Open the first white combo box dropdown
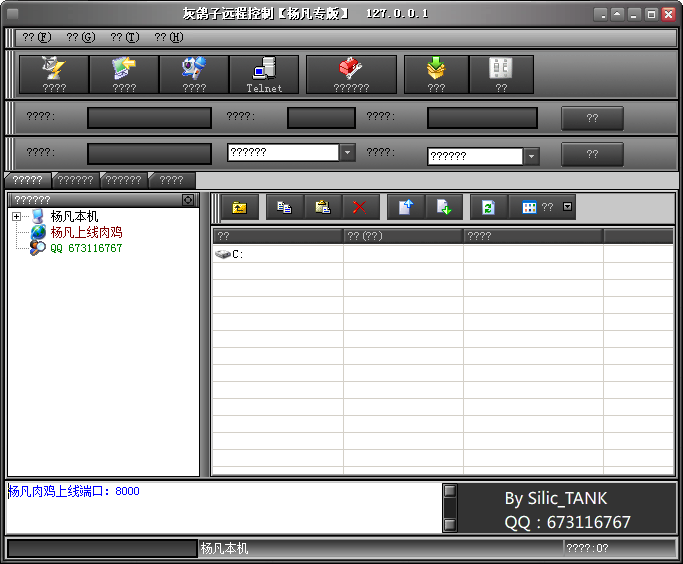This screenshot has height=564, width=683. pyautogui.click(x=348, y=153)
